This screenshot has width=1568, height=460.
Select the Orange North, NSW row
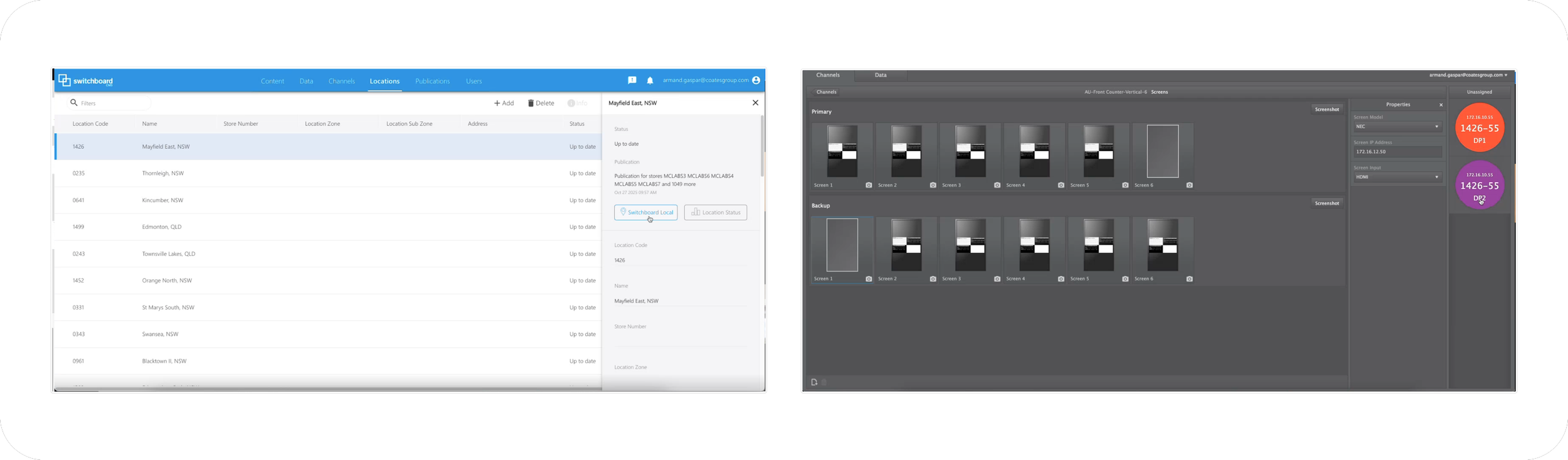327,281
